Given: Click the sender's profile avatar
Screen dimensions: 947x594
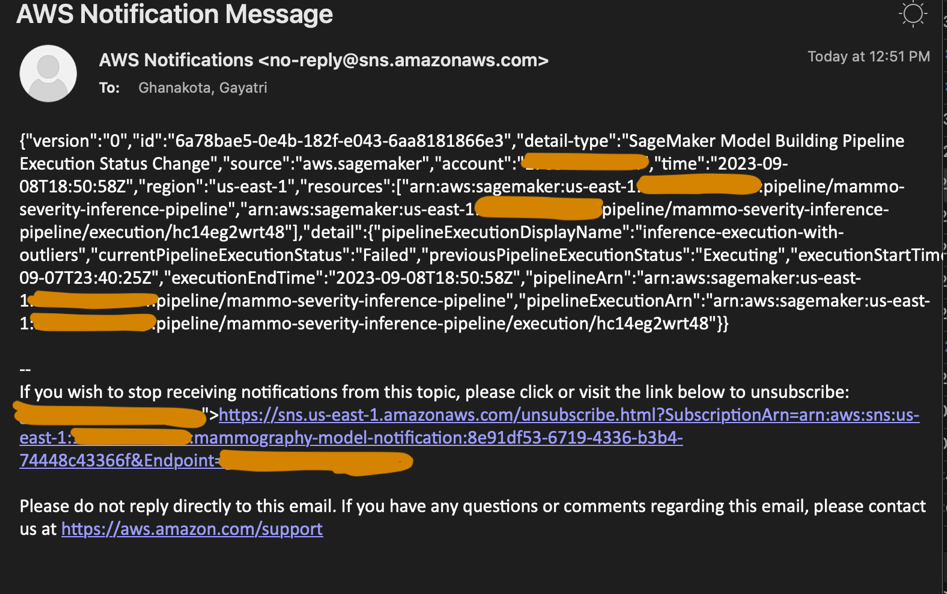Looking at the screenshot, I should tap(48, 73).
